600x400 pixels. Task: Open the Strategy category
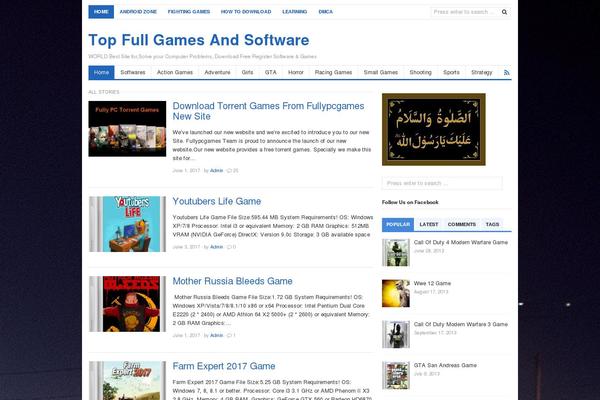click(482, 72)
